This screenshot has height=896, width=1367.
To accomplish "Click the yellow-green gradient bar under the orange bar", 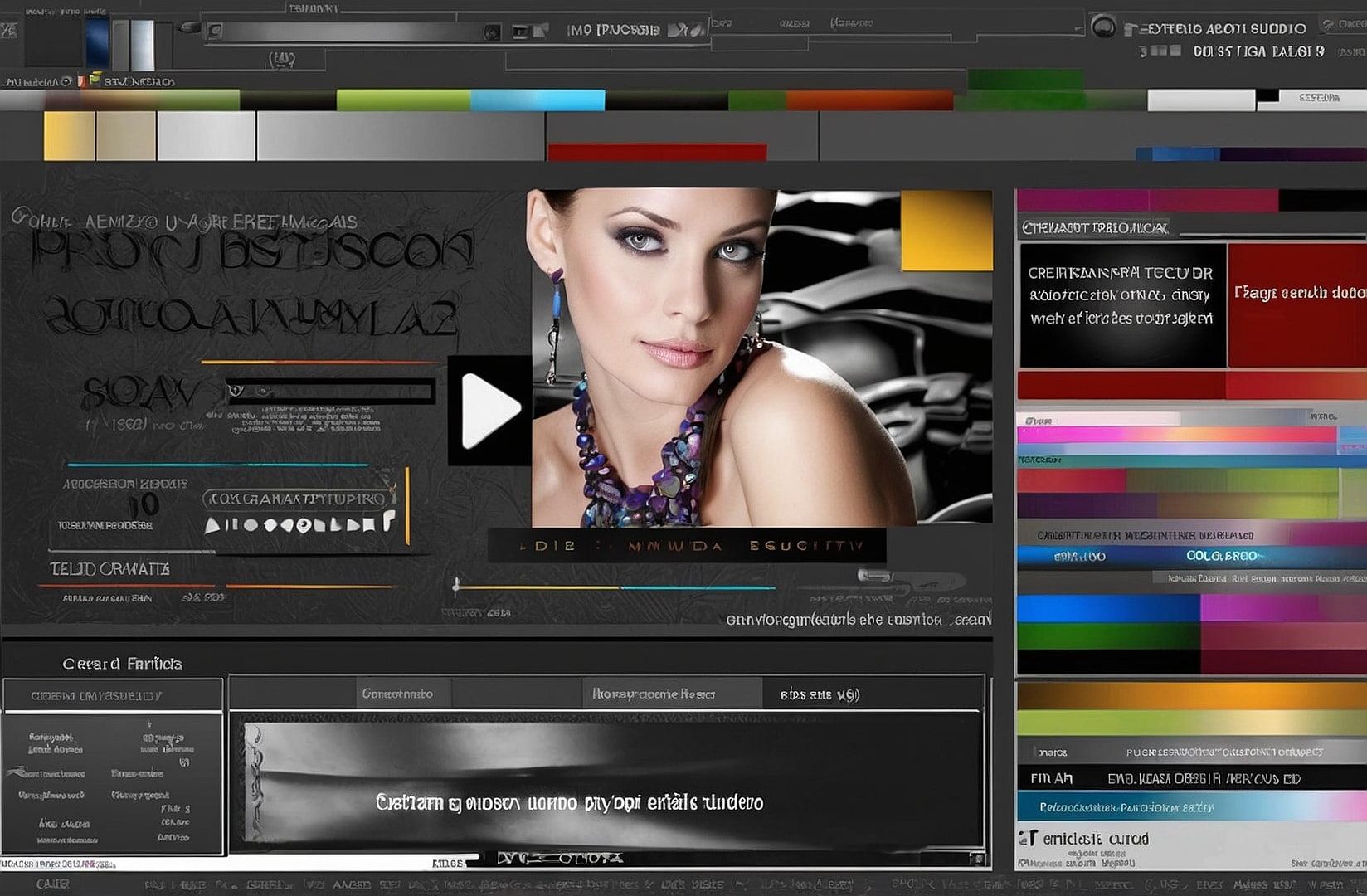I will click(1192, 723).
